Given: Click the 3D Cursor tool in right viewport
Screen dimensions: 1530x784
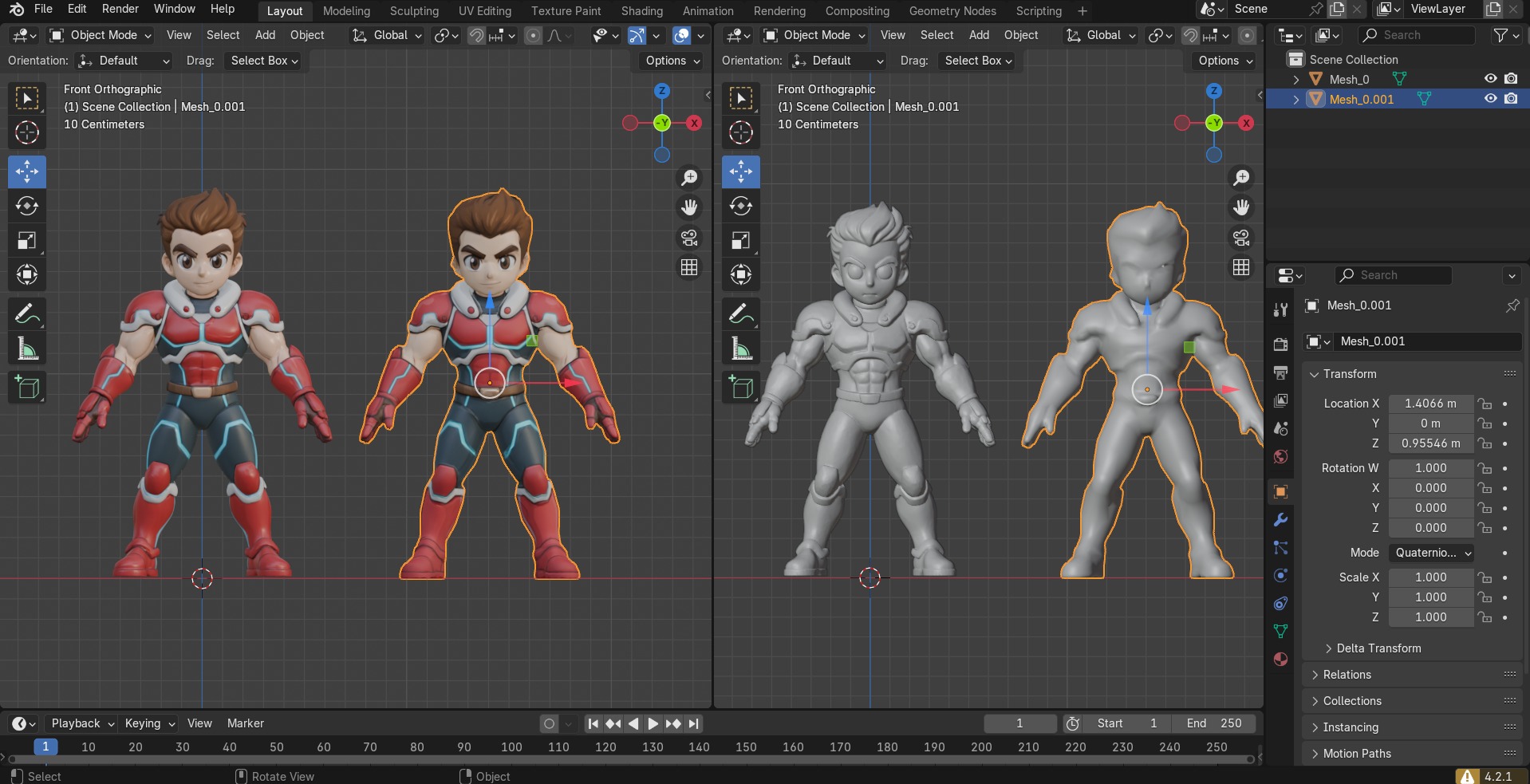Looking at the screenshot, I should [x=741, y=132].
